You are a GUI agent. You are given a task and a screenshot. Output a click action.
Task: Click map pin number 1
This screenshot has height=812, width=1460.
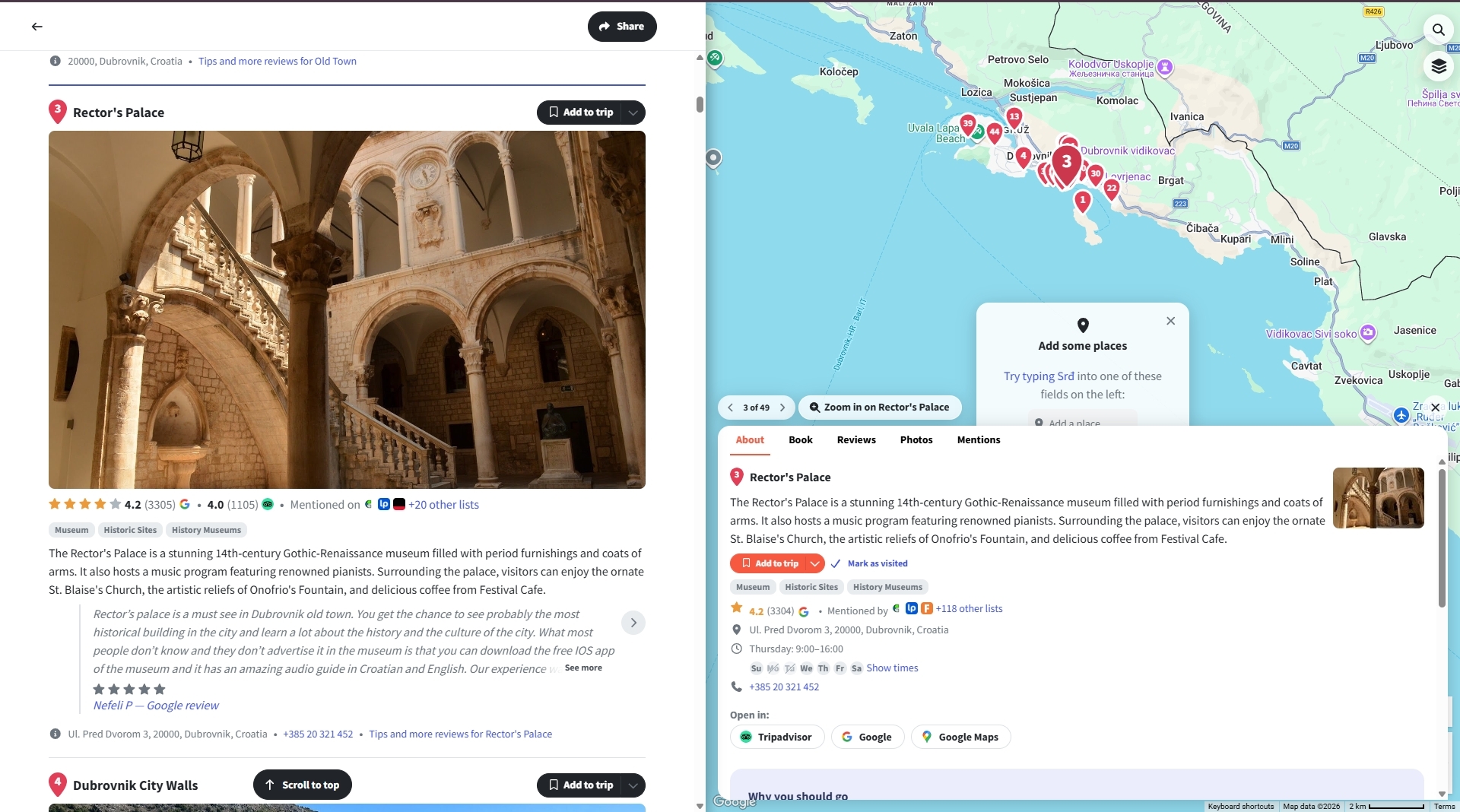tap(1082, 201)
